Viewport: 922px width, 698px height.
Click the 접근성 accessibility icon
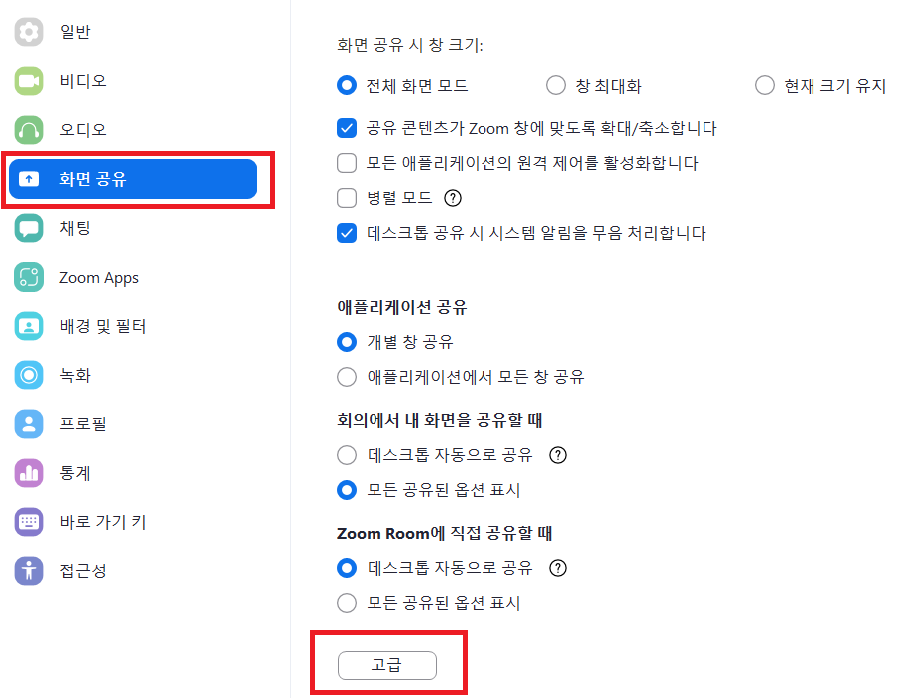pyautogui.click(x=29, y=570)
